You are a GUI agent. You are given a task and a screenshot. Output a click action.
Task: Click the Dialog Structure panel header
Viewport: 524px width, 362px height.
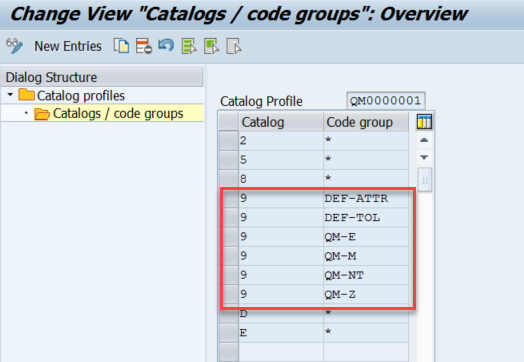click(x=102, y=77)
